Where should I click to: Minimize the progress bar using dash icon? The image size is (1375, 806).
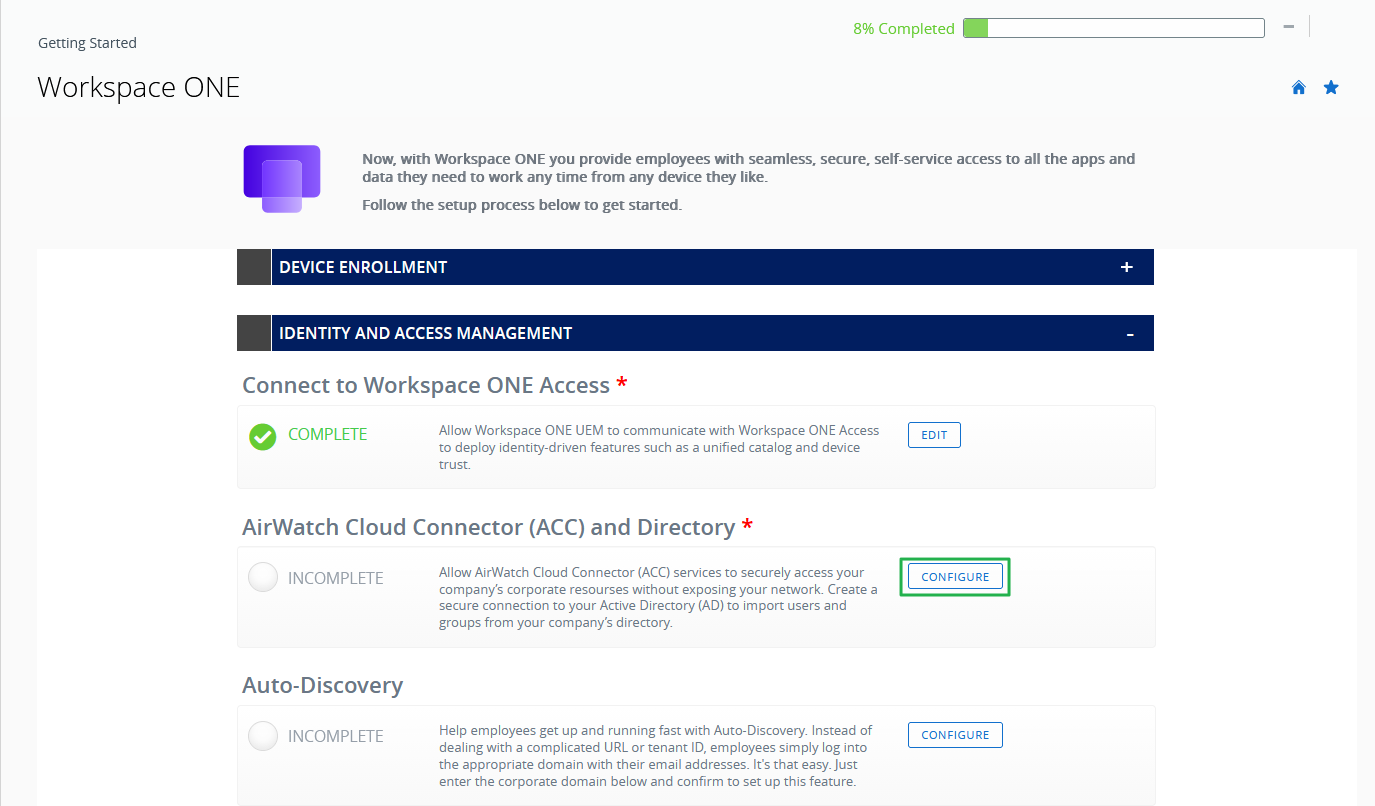[1289, 27]
